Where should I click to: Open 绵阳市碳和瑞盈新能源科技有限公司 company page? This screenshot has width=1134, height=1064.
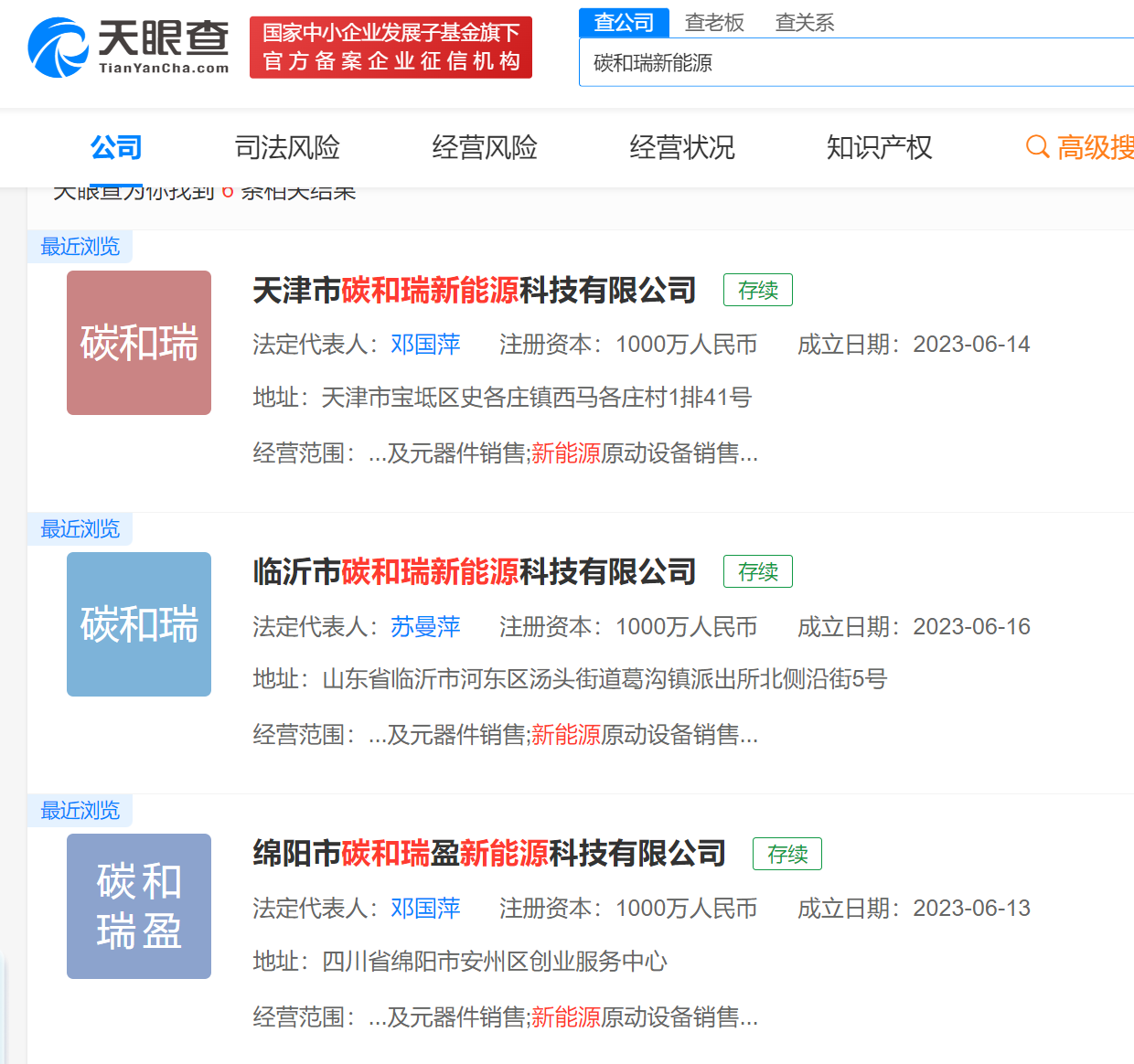pyautogui.click(x=489, y=854)
